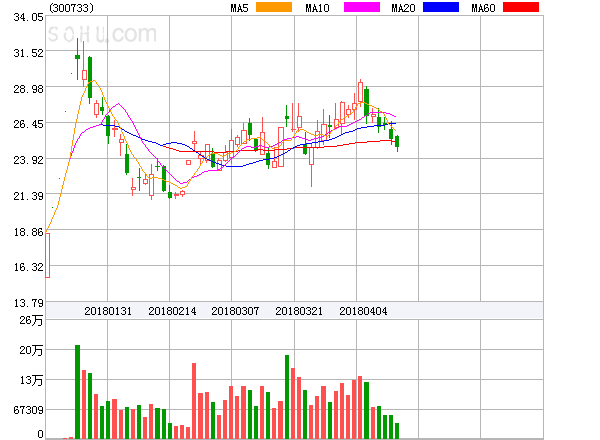
Task: Click the 13.79 price axis label
Action: 28,303
